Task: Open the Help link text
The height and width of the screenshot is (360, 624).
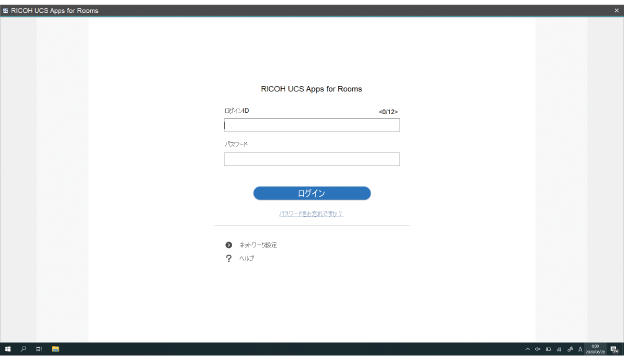Action: click(x=247, y=258)
